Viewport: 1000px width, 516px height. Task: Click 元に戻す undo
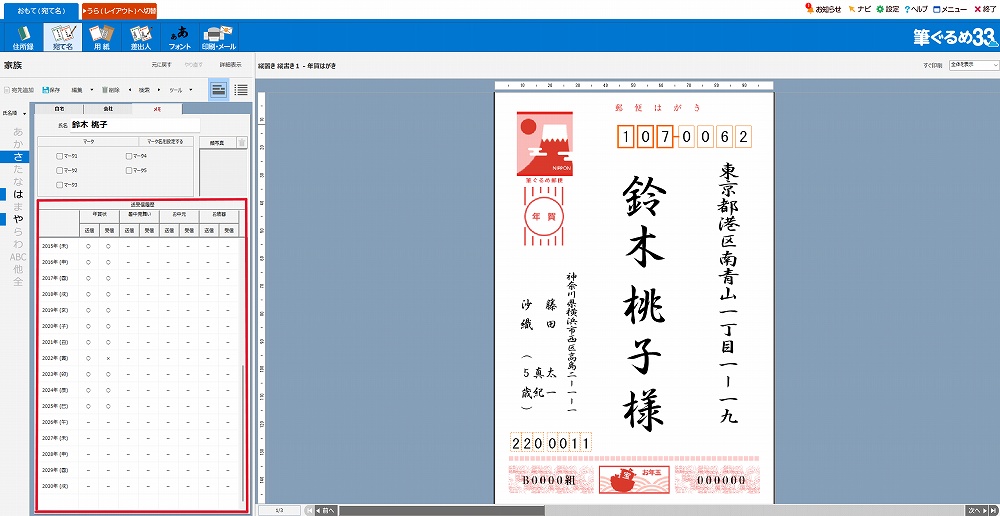161,65
